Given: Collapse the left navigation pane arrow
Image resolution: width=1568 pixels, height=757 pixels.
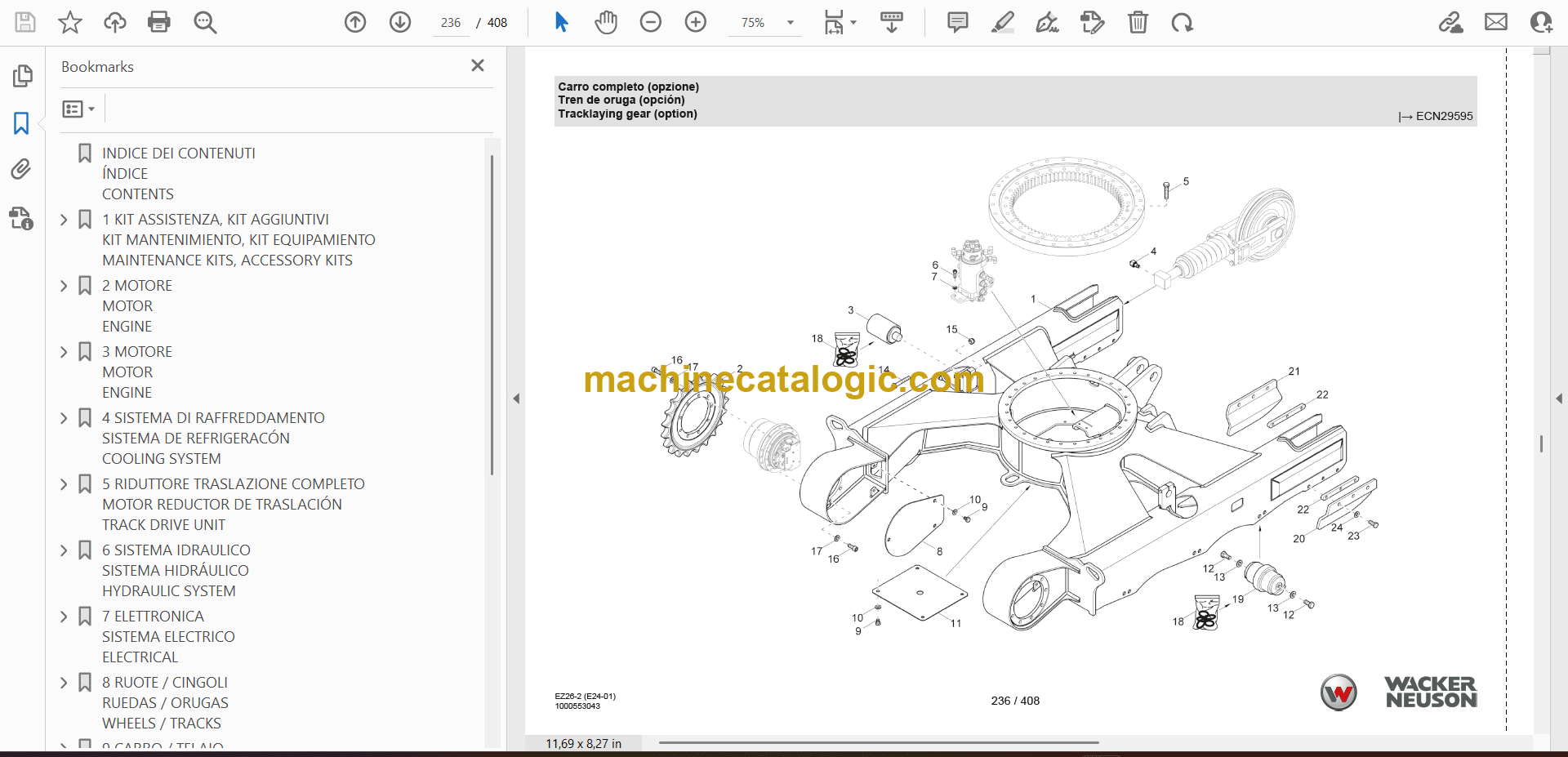Looking at the screenshot, I should click(516, 399).
